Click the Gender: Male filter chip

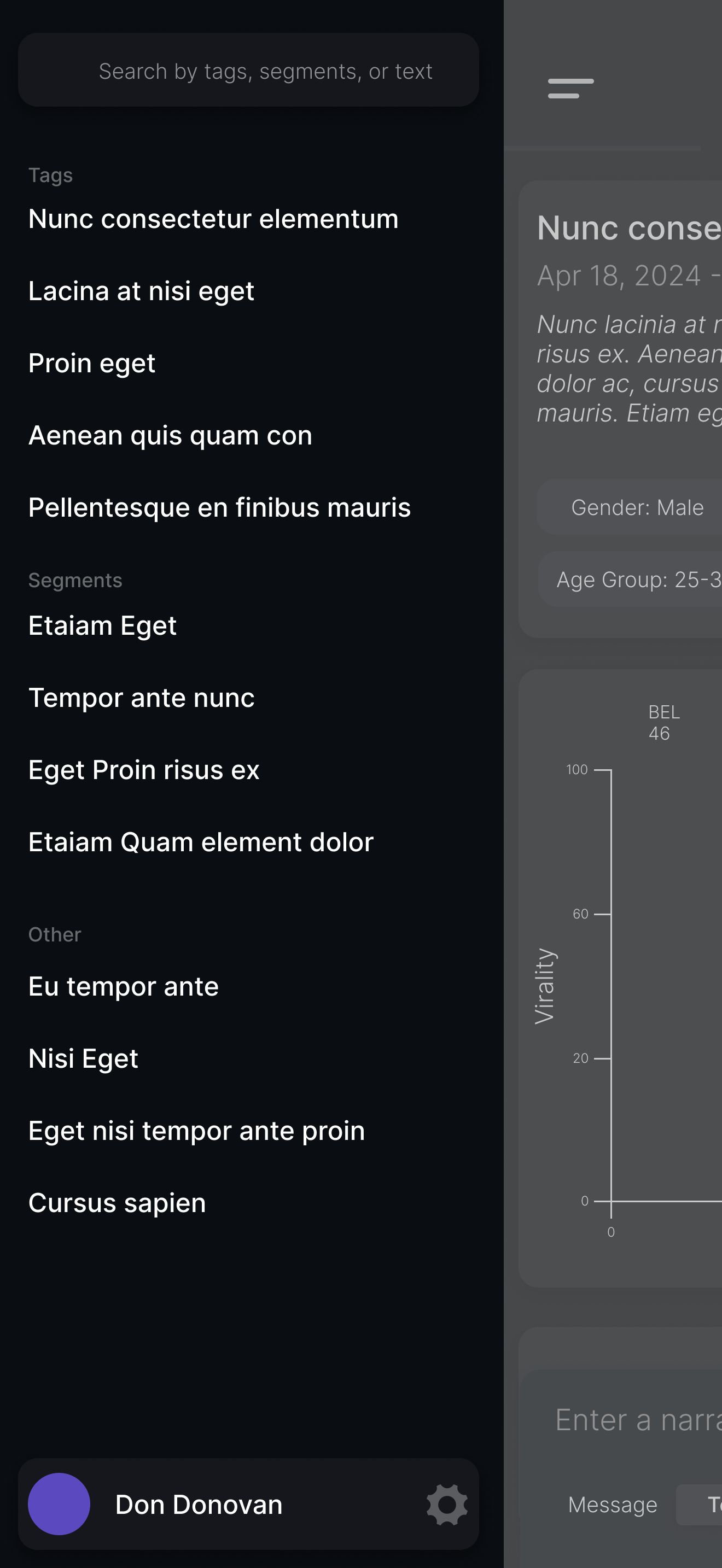[x=637, y=508]
